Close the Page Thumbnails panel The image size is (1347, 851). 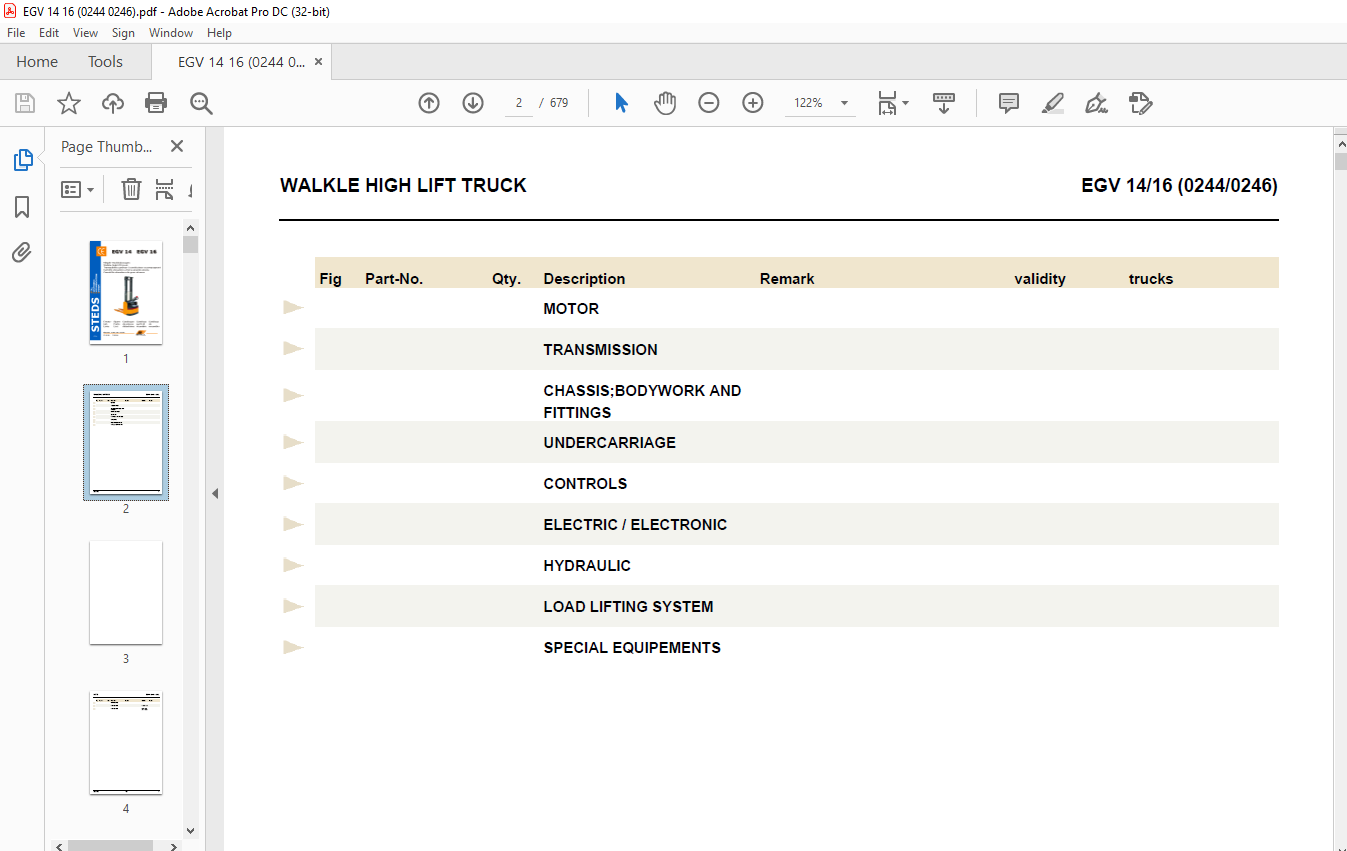(177, 146)
